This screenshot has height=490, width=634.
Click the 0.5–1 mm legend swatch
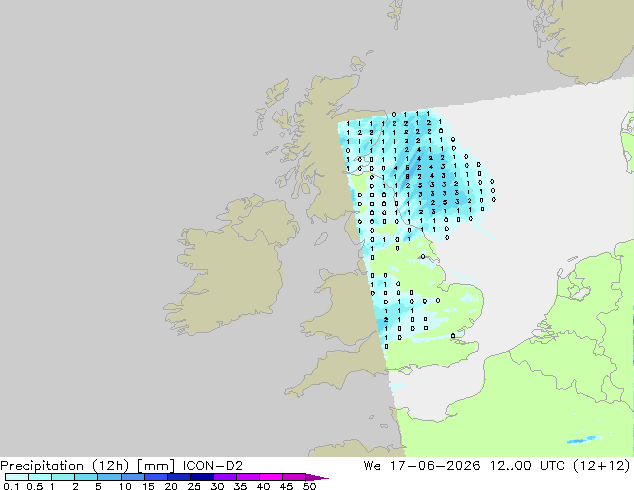[40, 477]
